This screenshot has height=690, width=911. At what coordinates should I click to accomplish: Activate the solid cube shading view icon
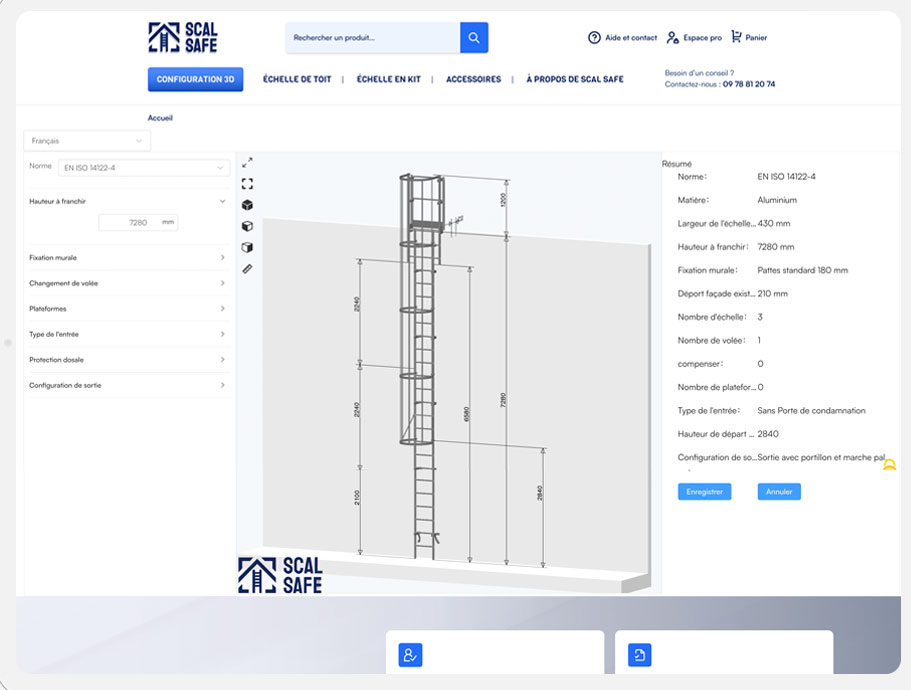click(248, 204)
